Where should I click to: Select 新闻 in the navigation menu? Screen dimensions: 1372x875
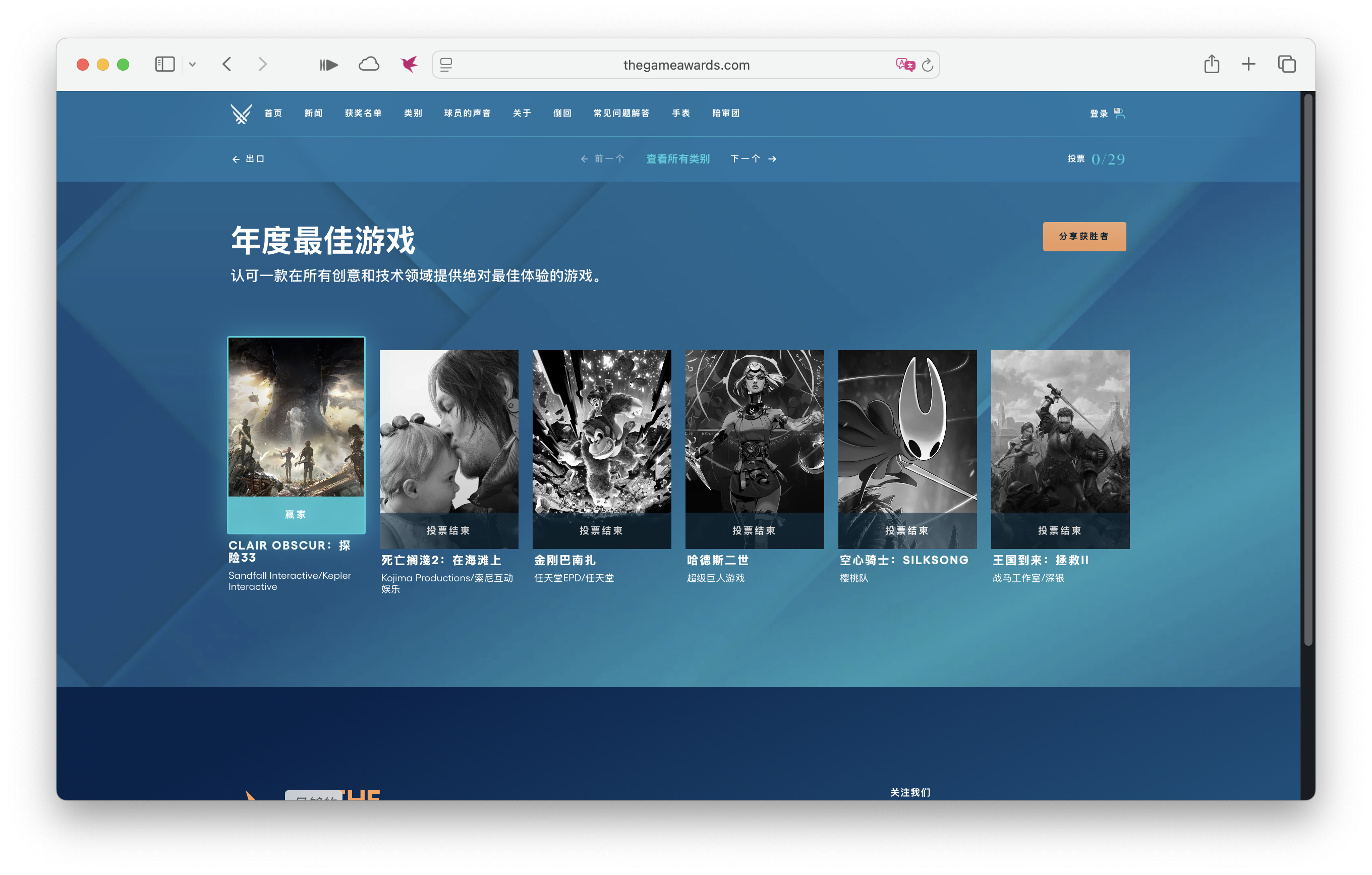pos(313,114)
